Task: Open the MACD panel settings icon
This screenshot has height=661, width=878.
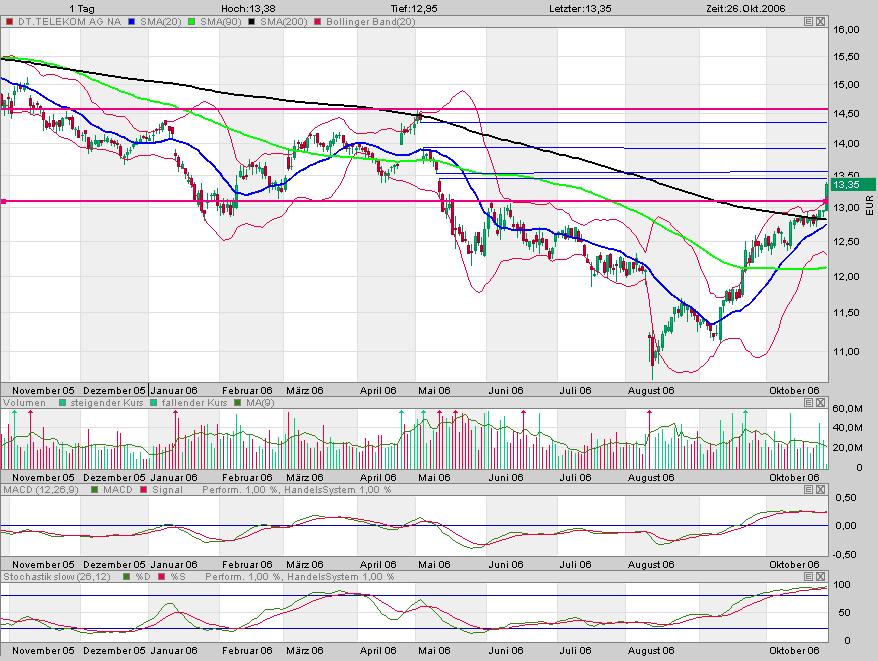Action: [x=807, y=490]
